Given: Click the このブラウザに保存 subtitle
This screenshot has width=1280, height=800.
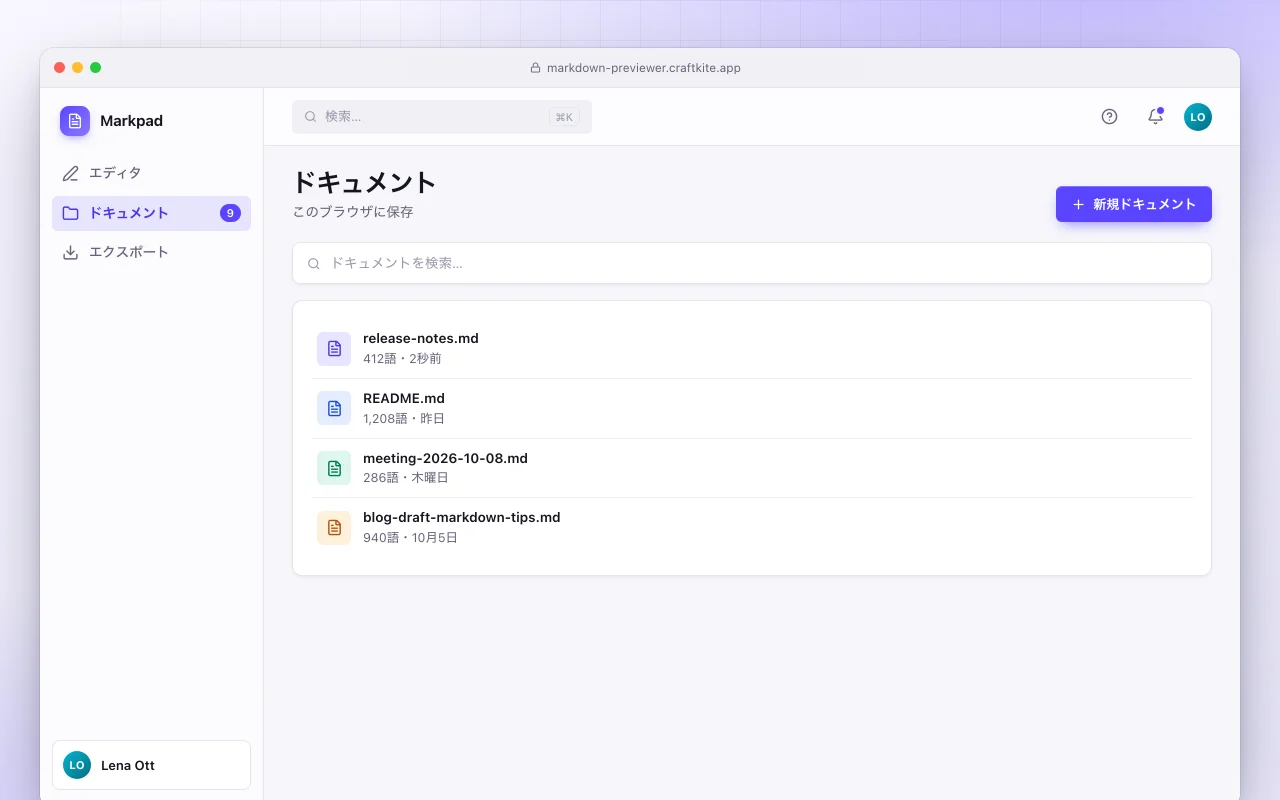Looking at the screenshot, I should click(353, 212).
